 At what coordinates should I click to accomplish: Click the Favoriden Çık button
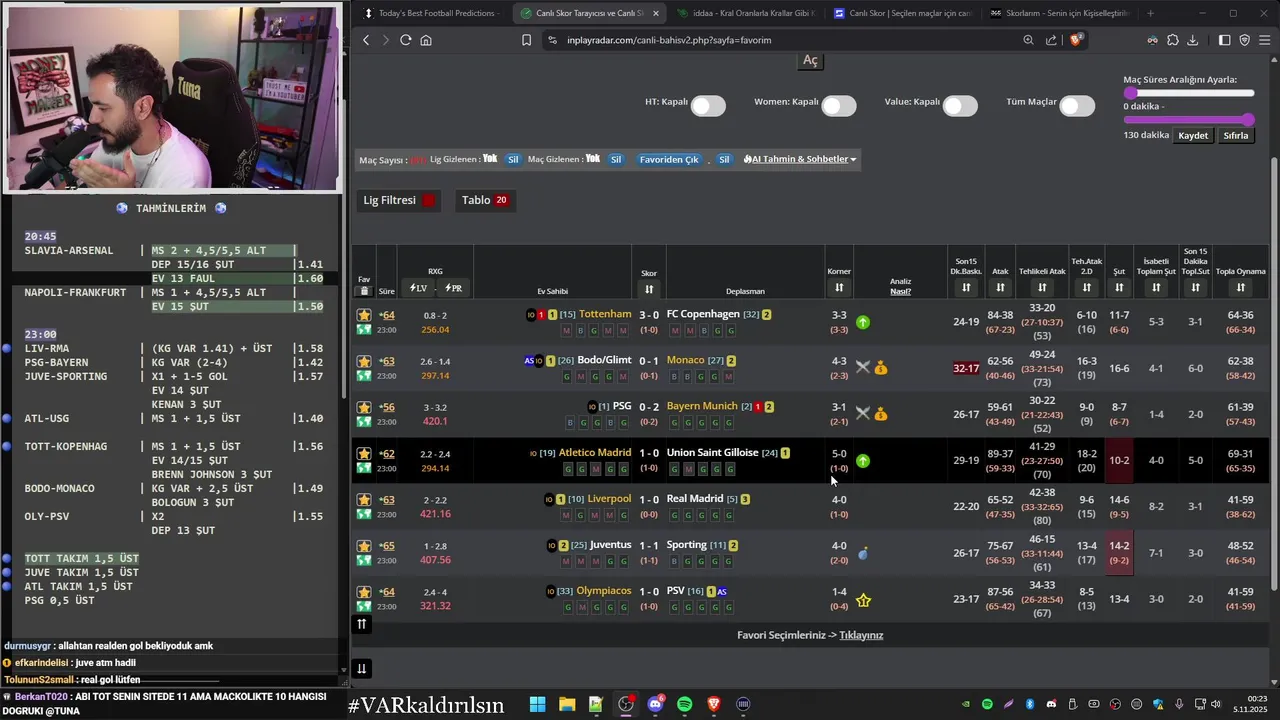pyautogui.click(x=669, y=159)
